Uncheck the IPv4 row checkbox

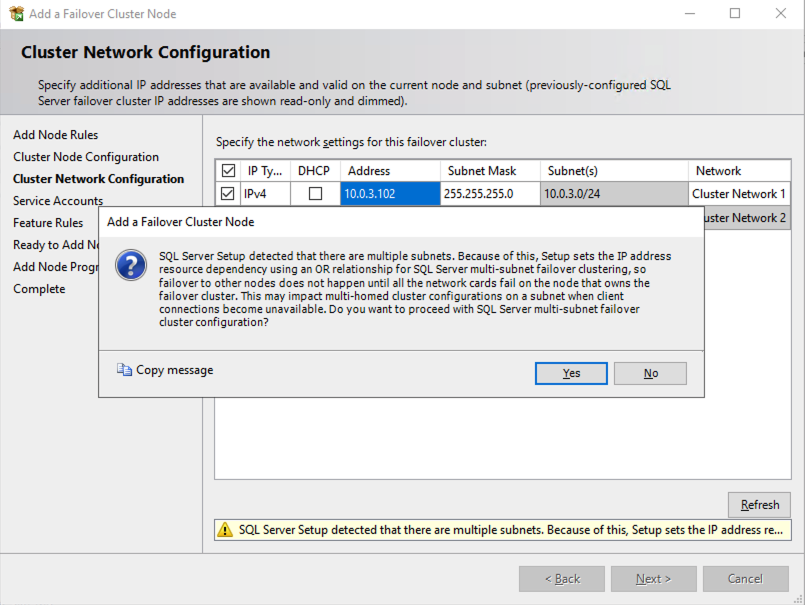(228, 194)
